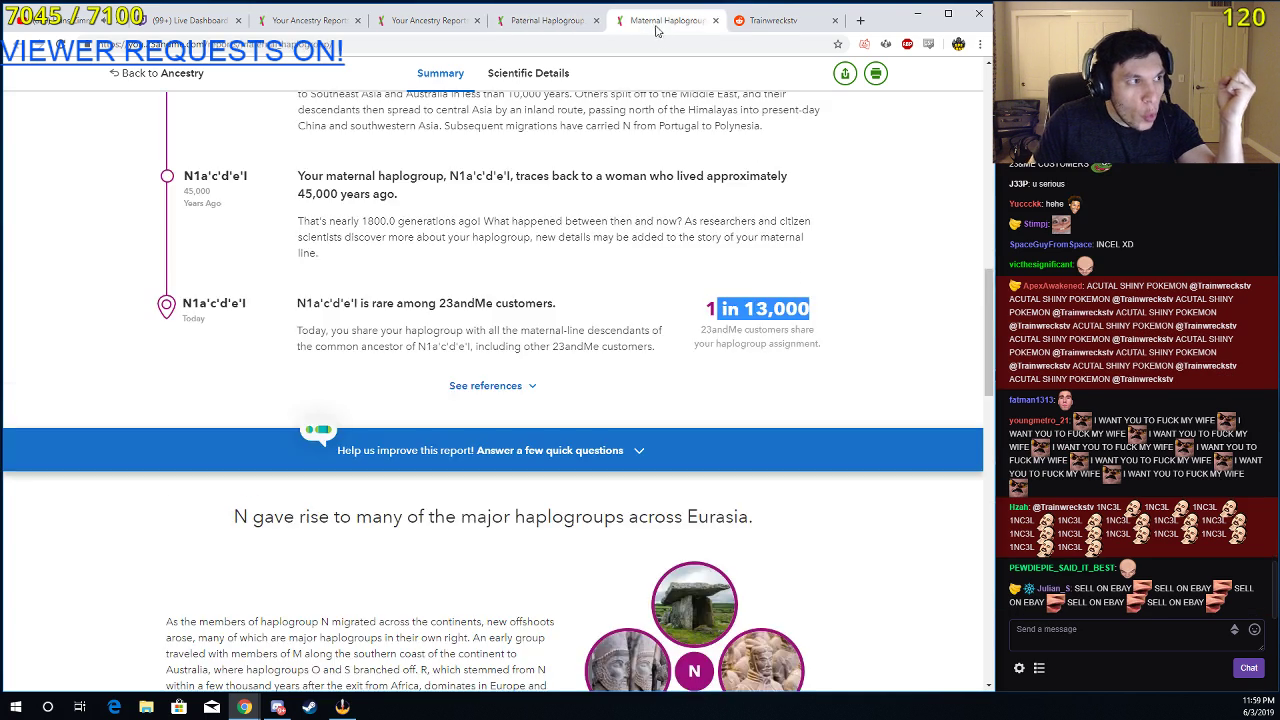Open the chat viewer list icon
The width and height of the screenshot is (1280, 720).
1039,668
